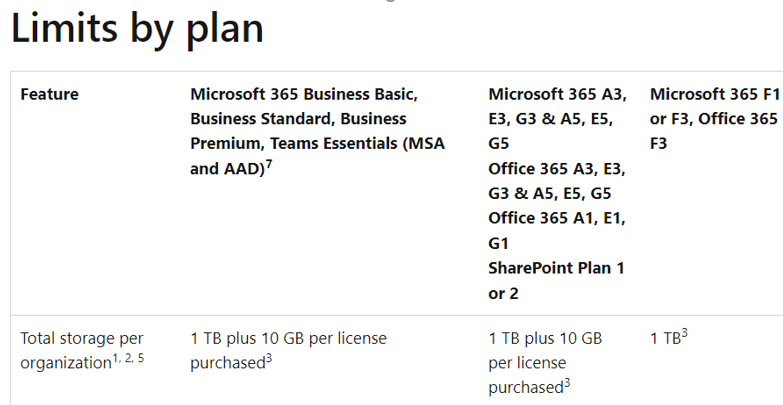Open footnote 7 after "and AAD)"
This screenshot has height=405, width=783.
point(269,165)
